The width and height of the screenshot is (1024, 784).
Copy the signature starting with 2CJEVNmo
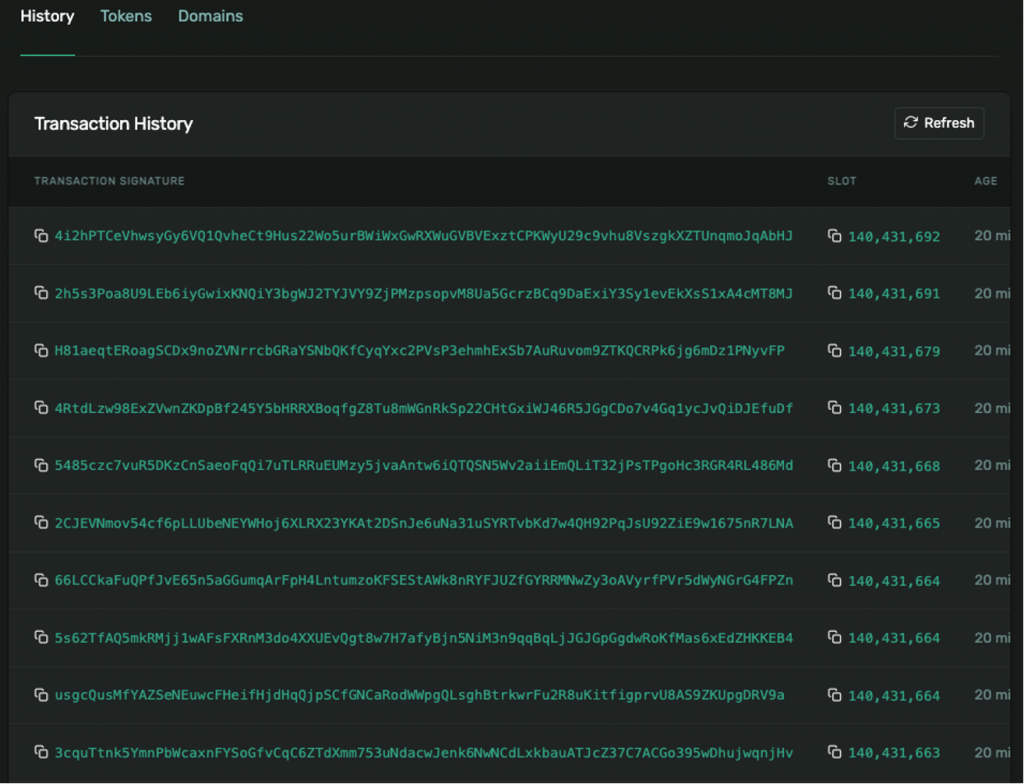tap(41, 523)
